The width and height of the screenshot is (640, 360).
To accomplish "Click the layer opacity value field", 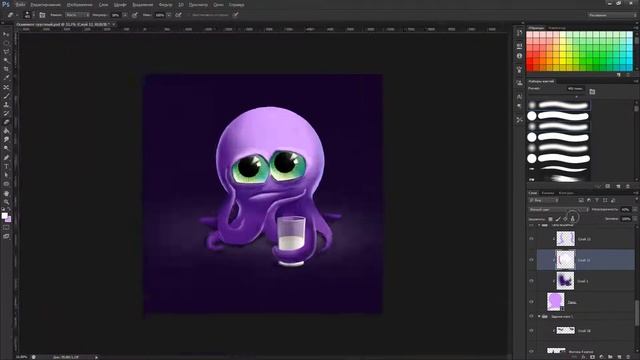I will click(625, 209).
